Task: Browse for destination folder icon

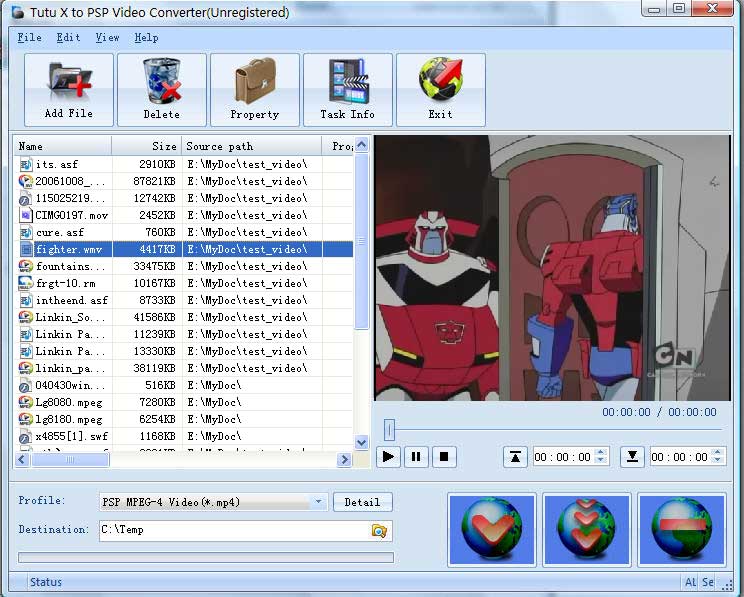Action: (379, 531)
